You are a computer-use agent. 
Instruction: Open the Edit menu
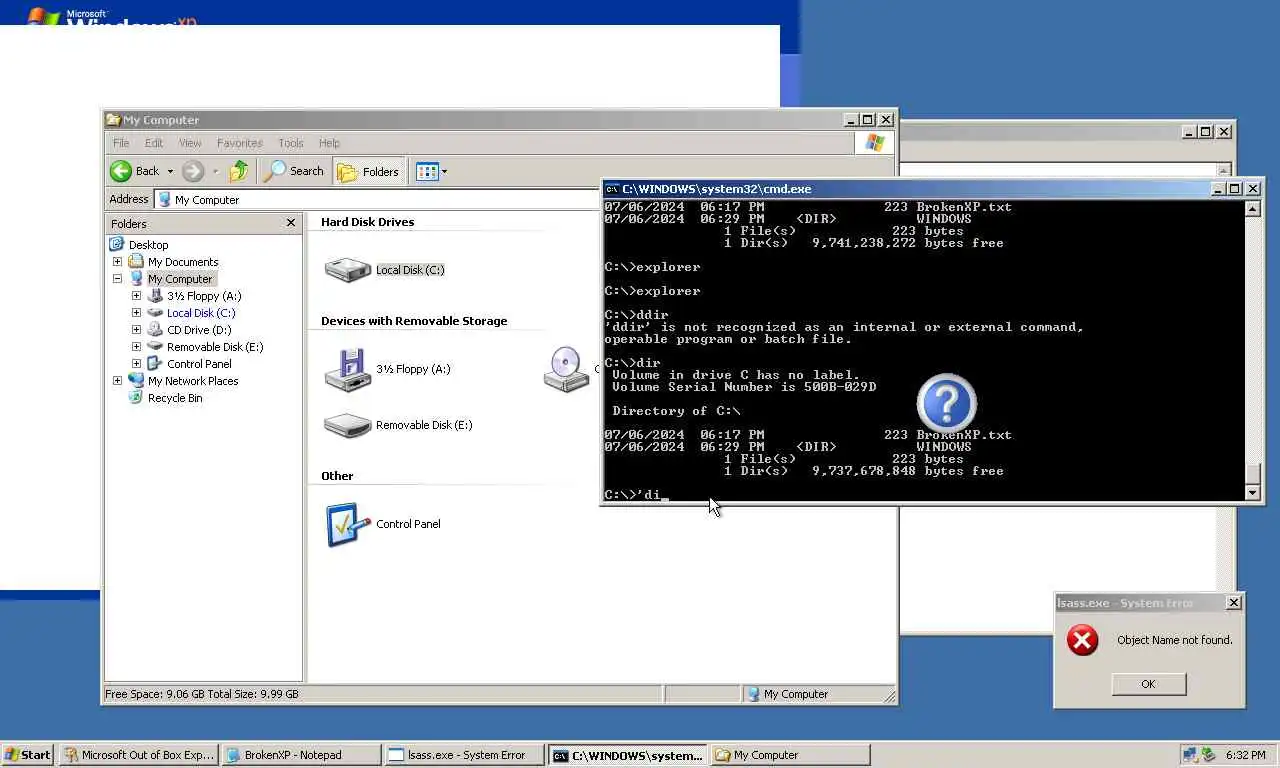pyautogui.click(x=154, y=143)
